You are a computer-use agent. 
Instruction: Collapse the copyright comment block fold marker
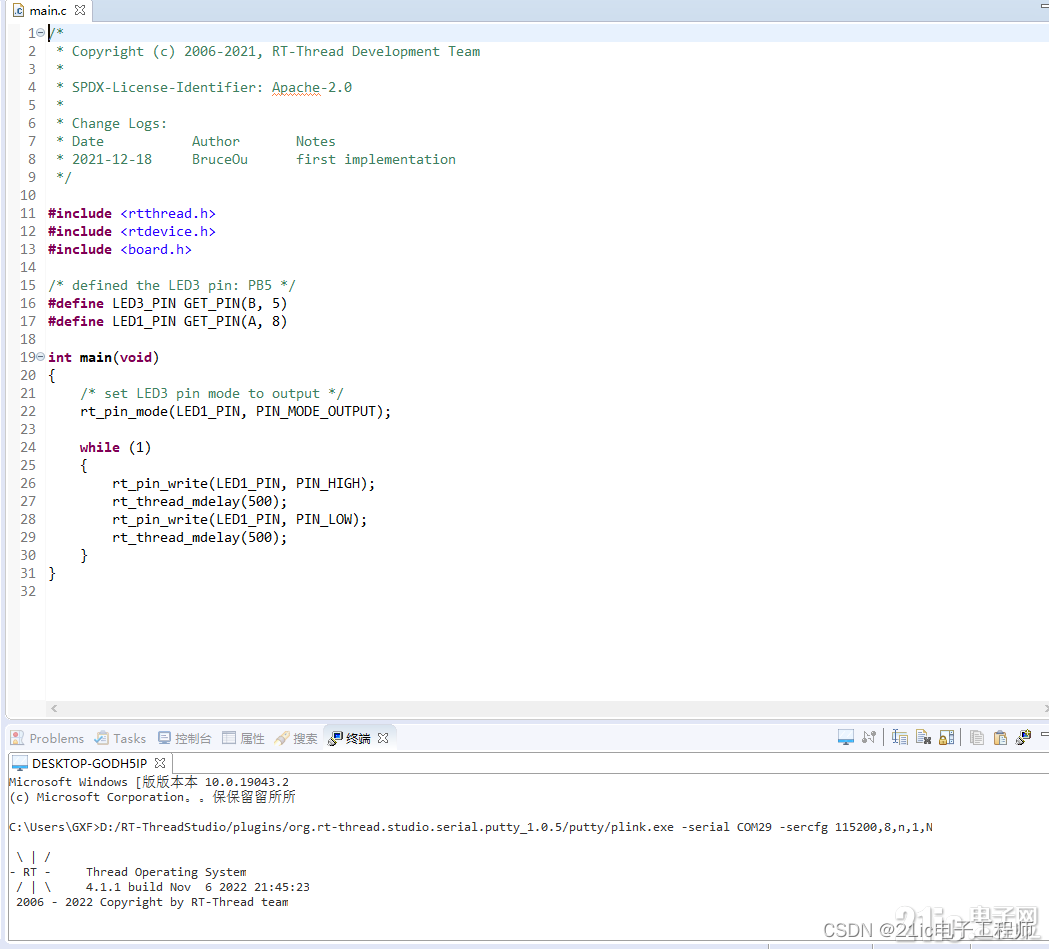click(x=39, y=32)
